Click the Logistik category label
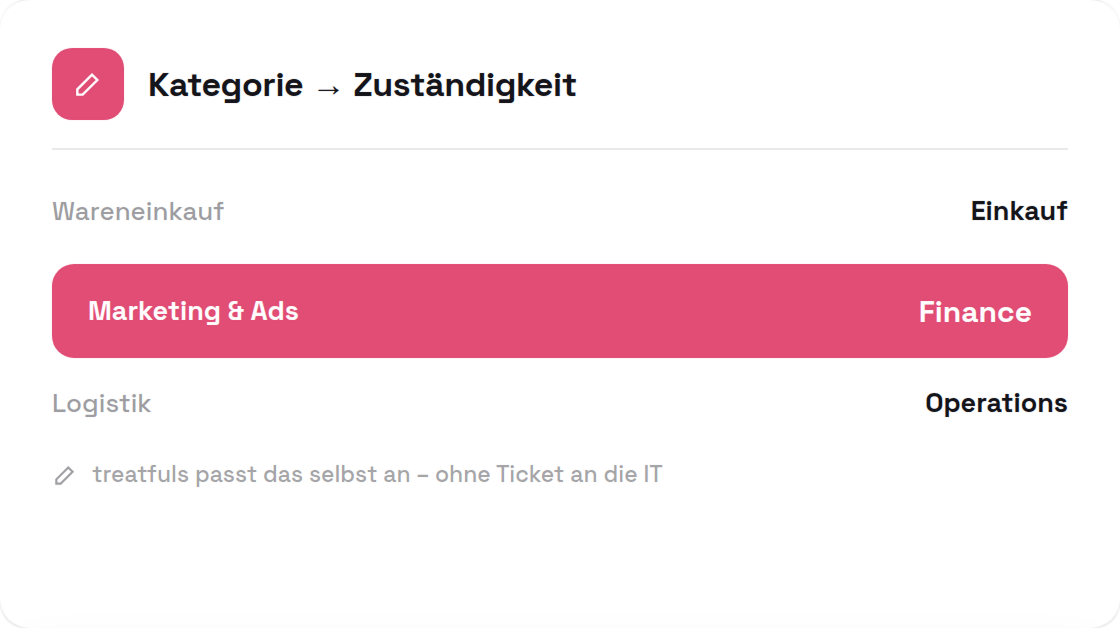The width and height of the screenshot is (1120, 628). coord(101,404)
